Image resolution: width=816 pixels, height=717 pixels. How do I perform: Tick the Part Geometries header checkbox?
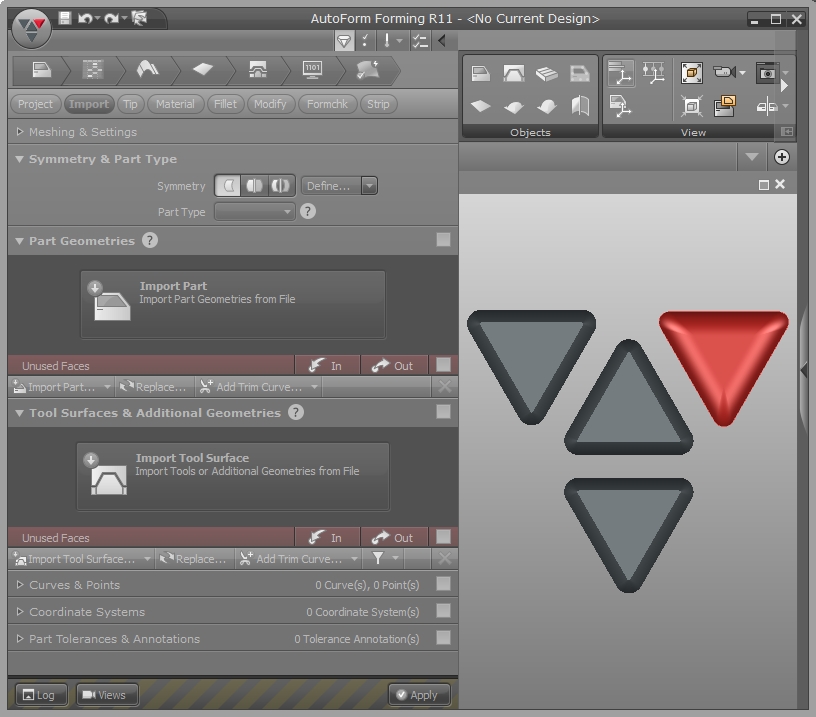443,240
